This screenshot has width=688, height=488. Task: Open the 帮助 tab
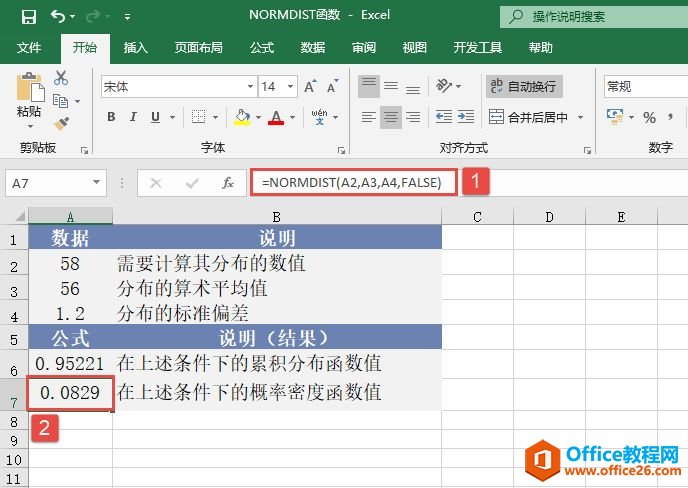(540, 47)
